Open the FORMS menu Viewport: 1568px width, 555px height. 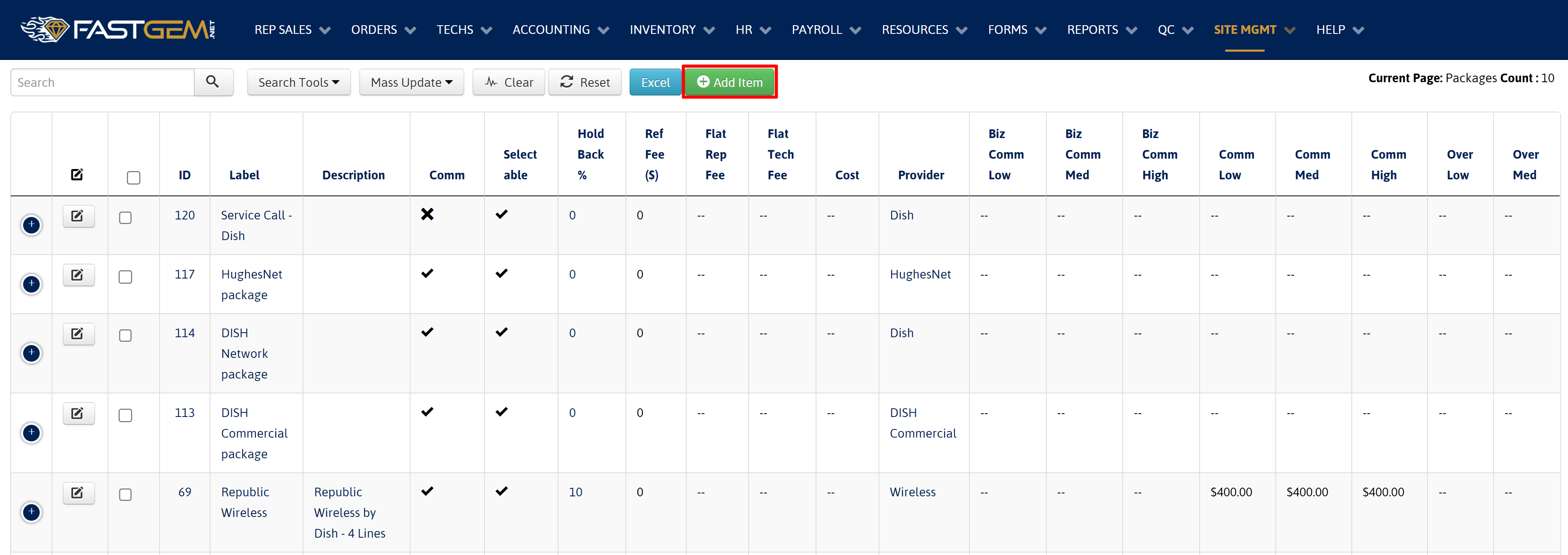pos(1017,30)
